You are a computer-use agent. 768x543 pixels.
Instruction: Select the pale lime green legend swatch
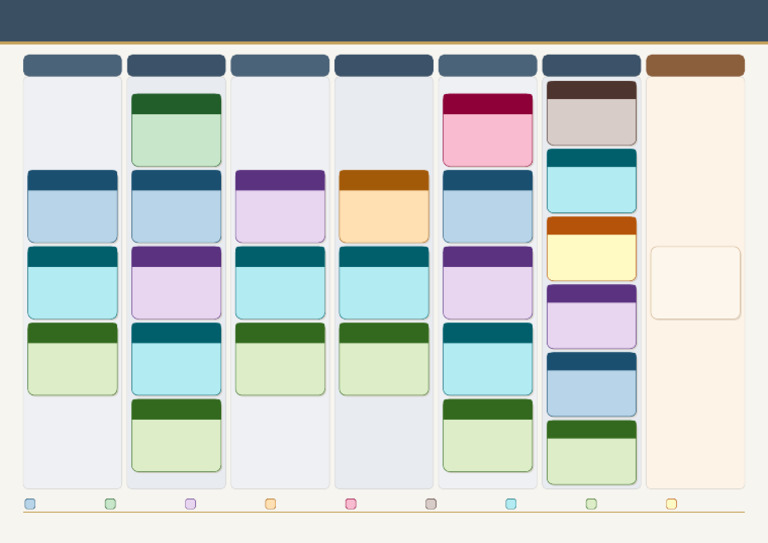[591, 504]
